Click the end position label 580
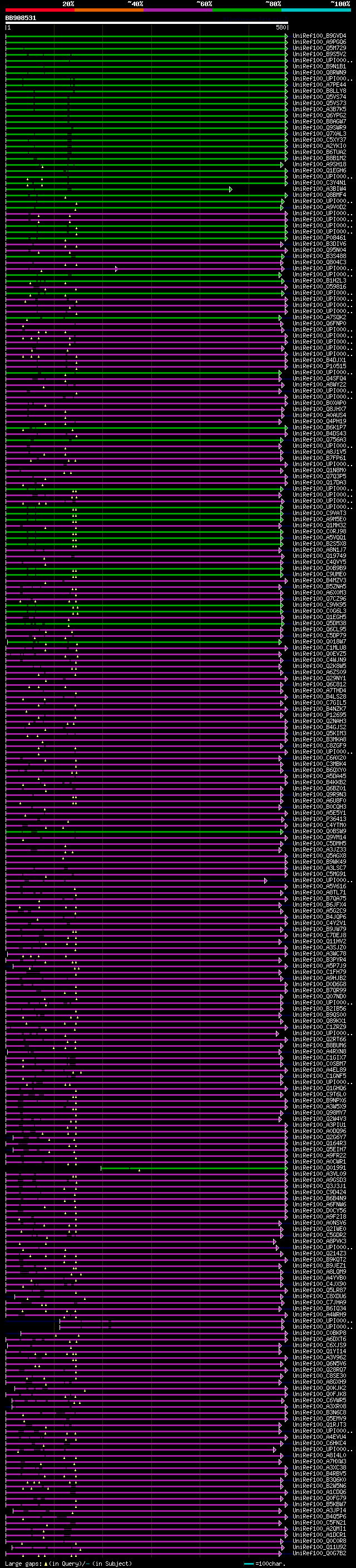This screenshot has width=356, height=1568. (281, 28)
